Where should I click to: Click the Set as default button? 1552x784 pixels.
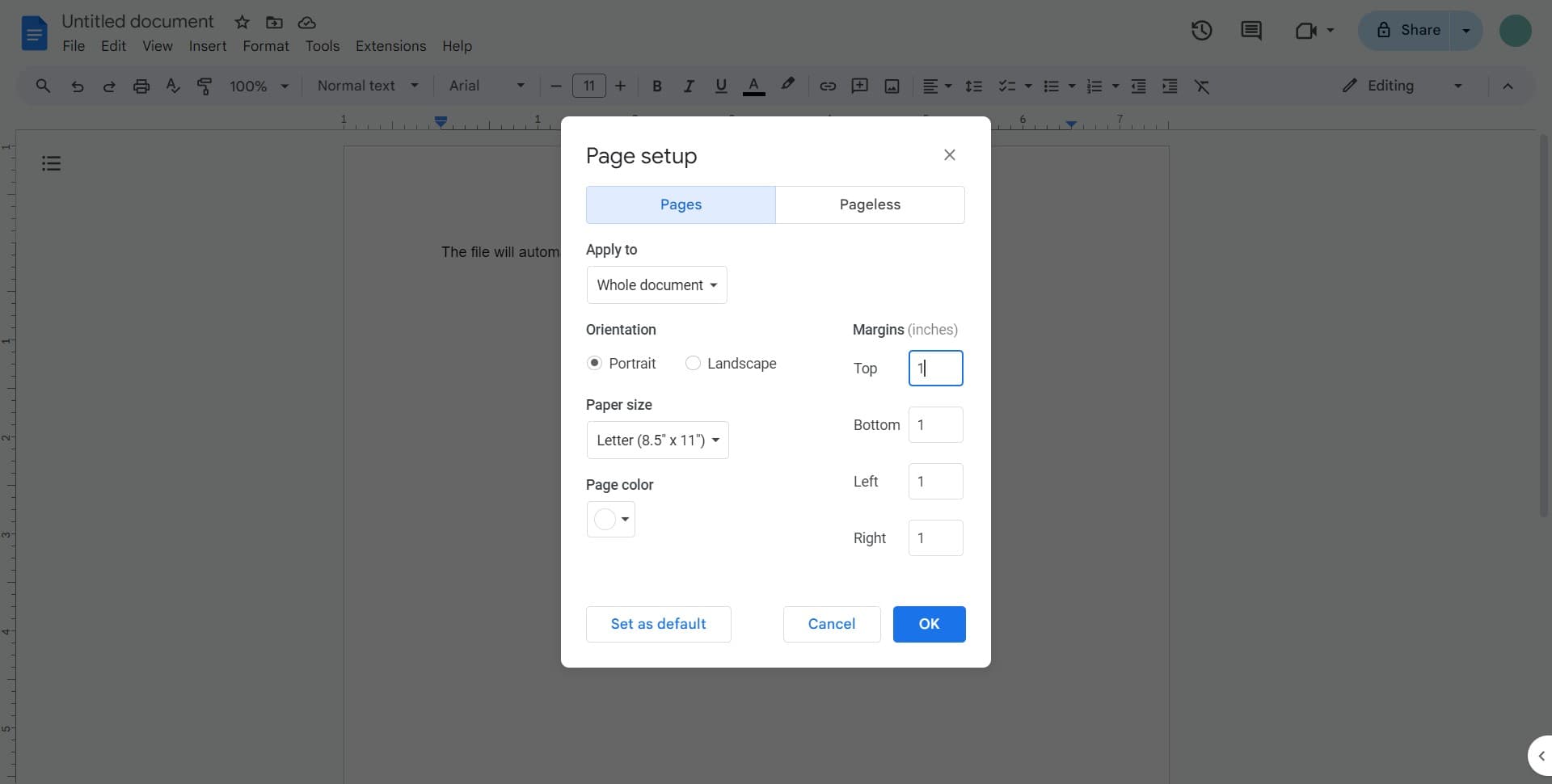tap(658, 624)
